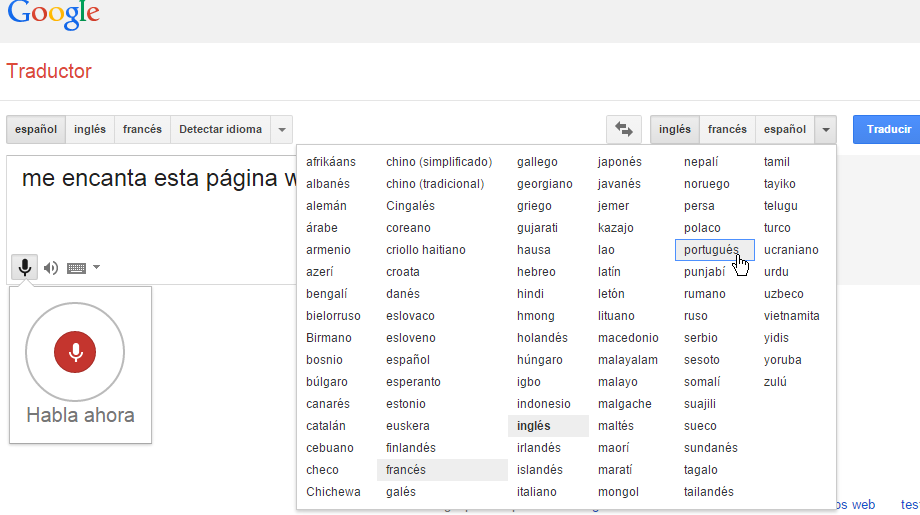
Task: Pick chino (simplificado) in the list
Action: (439, 162)
